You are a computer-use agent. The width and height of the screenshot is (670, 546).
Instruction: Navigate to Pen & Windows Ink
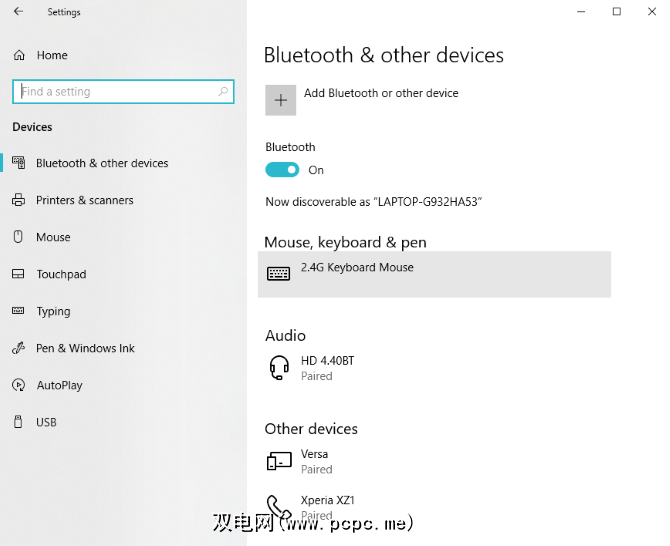[85, 348]
